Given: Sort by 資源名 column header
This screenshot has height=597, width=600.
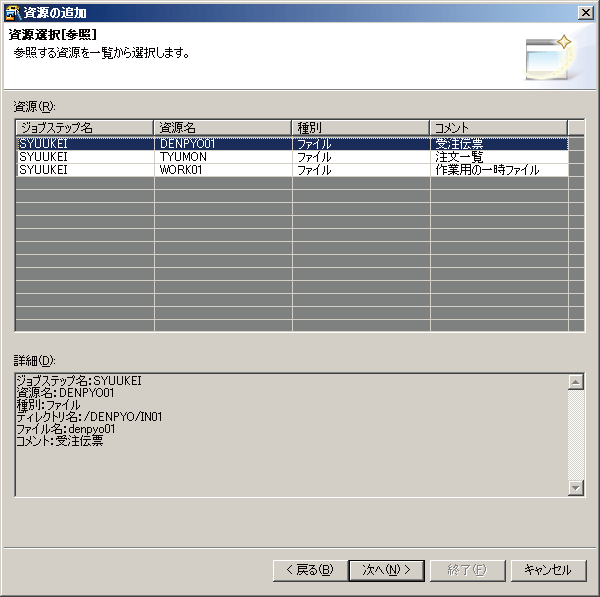Looking at the screenshot, I should click(222, 127).
